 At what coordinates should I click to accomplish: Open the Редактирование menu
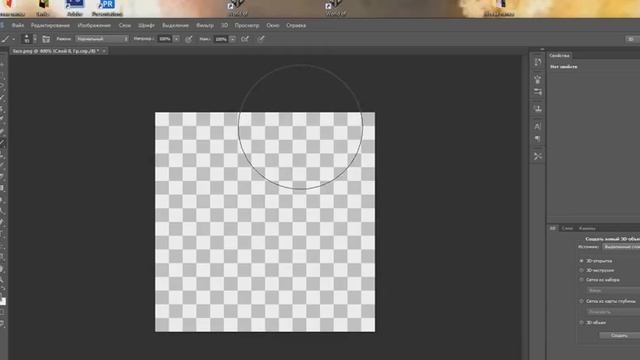pyautogui.click(x=50, y=25)
